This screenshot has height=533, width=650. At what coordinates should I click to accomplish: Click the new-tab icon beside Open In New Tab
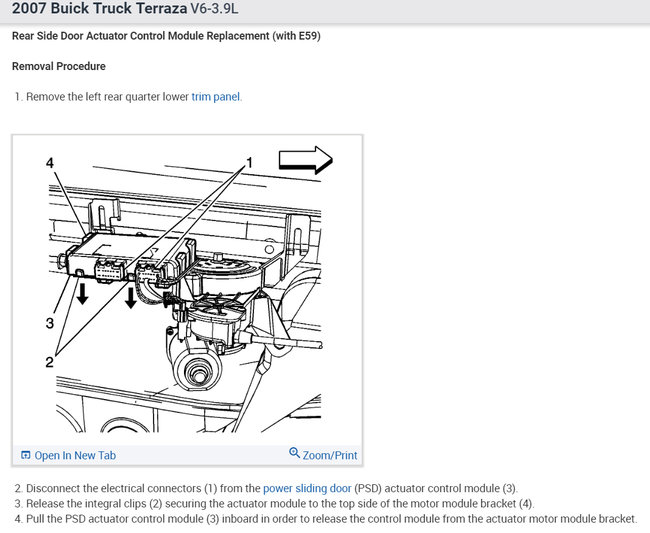[x=26, y=455]
